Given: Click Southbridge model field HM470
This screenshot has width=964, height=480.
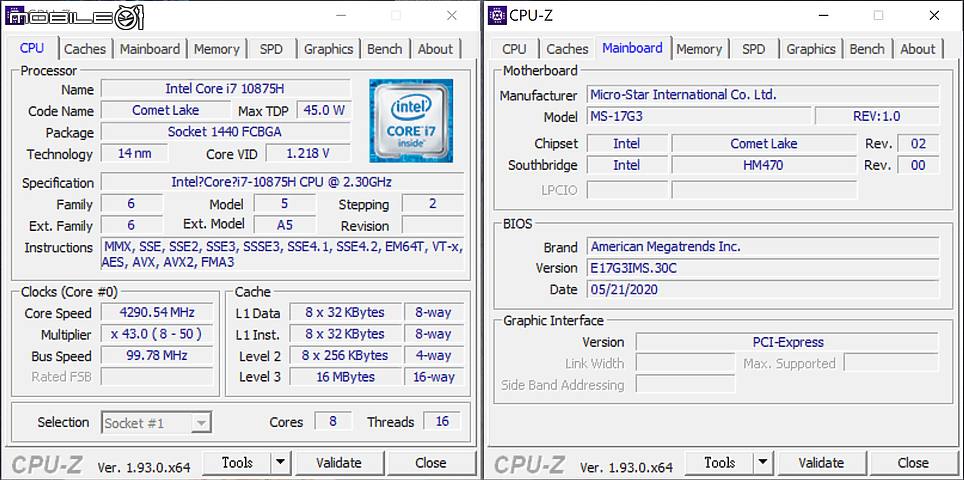Looking at the screenshot, I should 764,165.
